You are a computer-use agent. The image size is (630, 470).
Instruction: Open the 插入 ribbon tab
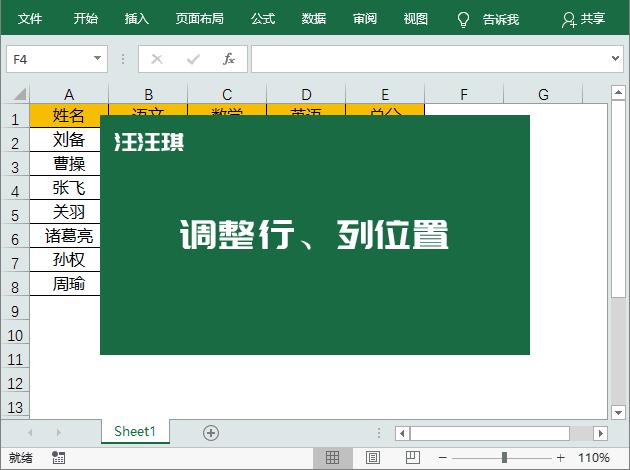coord(137,18)
